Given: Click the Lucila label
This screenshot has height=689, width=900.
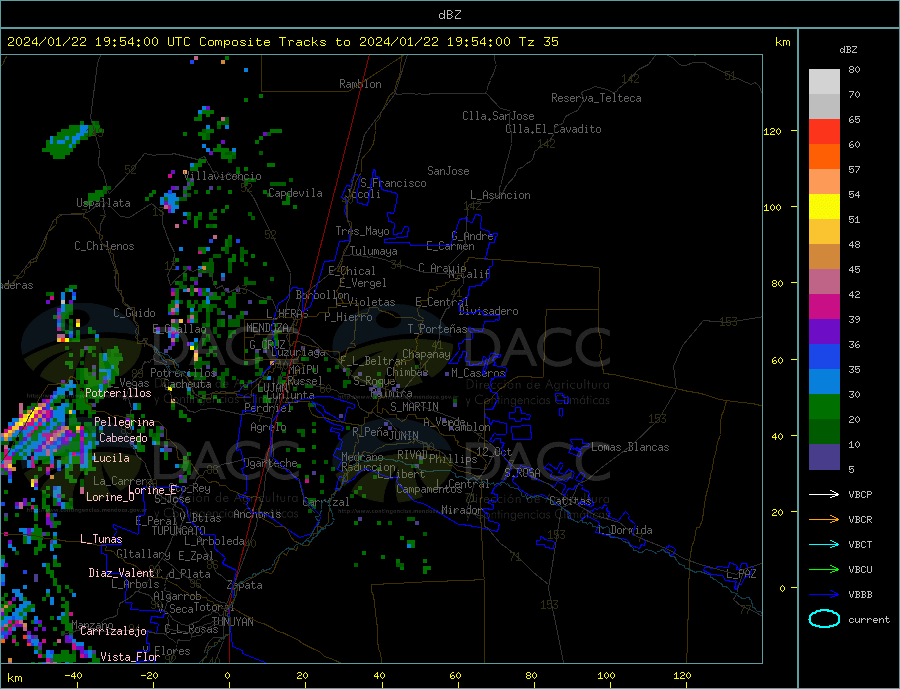Looking at the screenshot, I should click(x=111, y=458).
